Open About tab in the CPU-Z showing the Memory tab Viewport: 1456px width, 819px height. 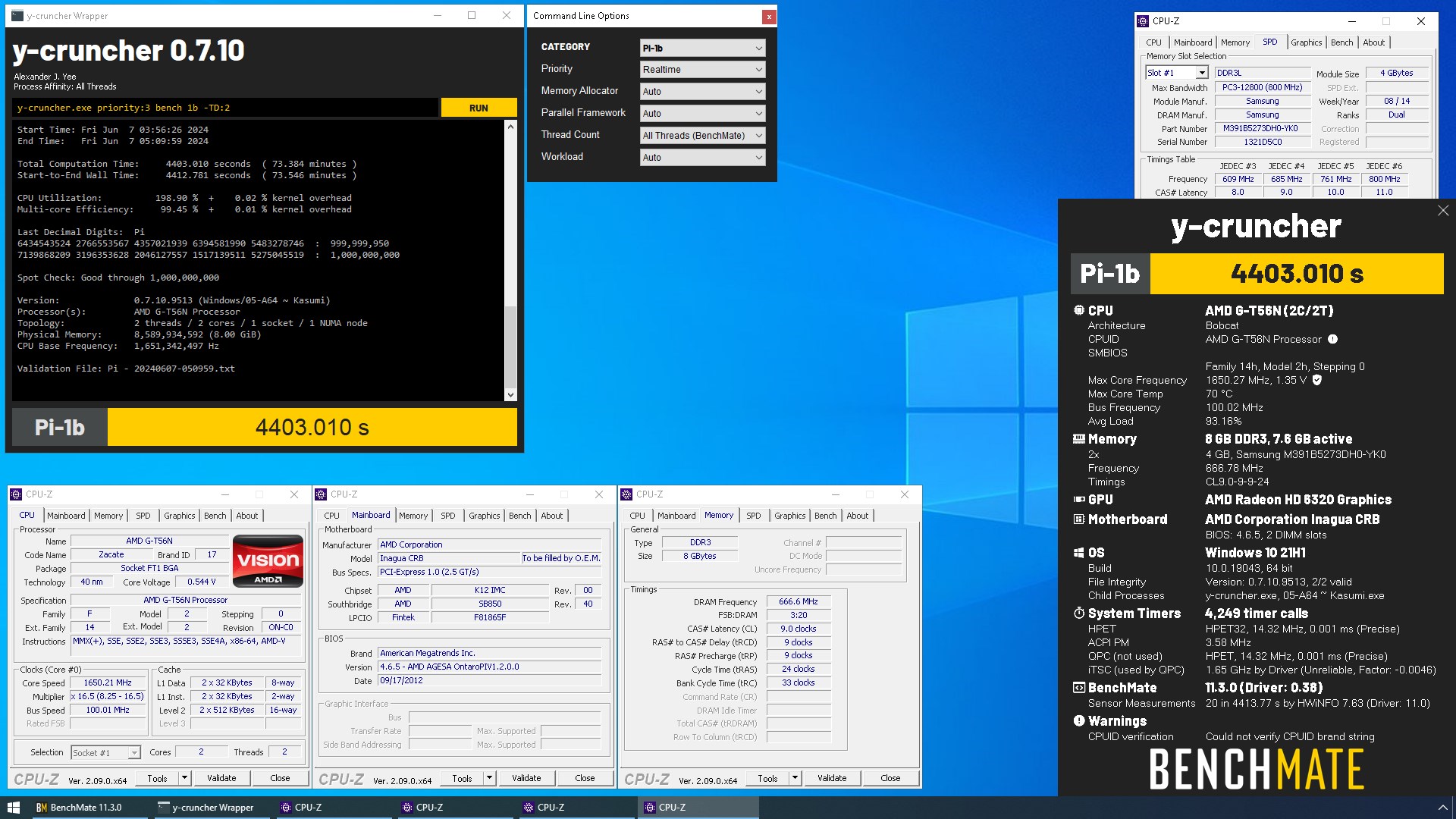click(857, 516)
